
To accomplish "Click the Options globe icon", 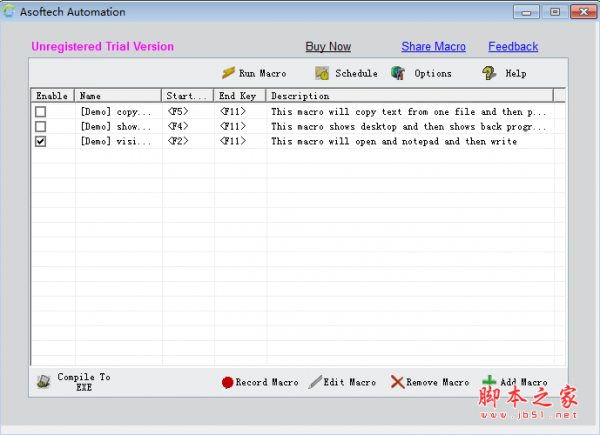I will pyautogui.click(x=398, y=73).
